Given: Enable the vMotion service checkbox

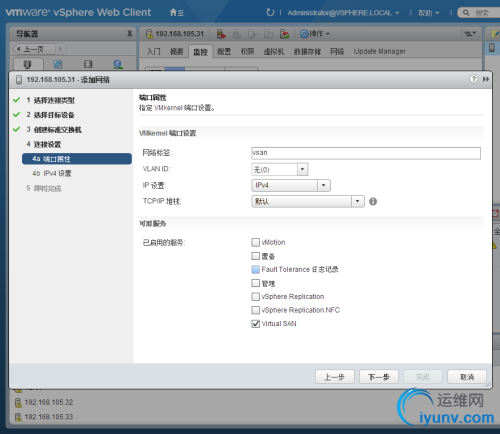Looking at the screenshot, I should click(255, 242).
